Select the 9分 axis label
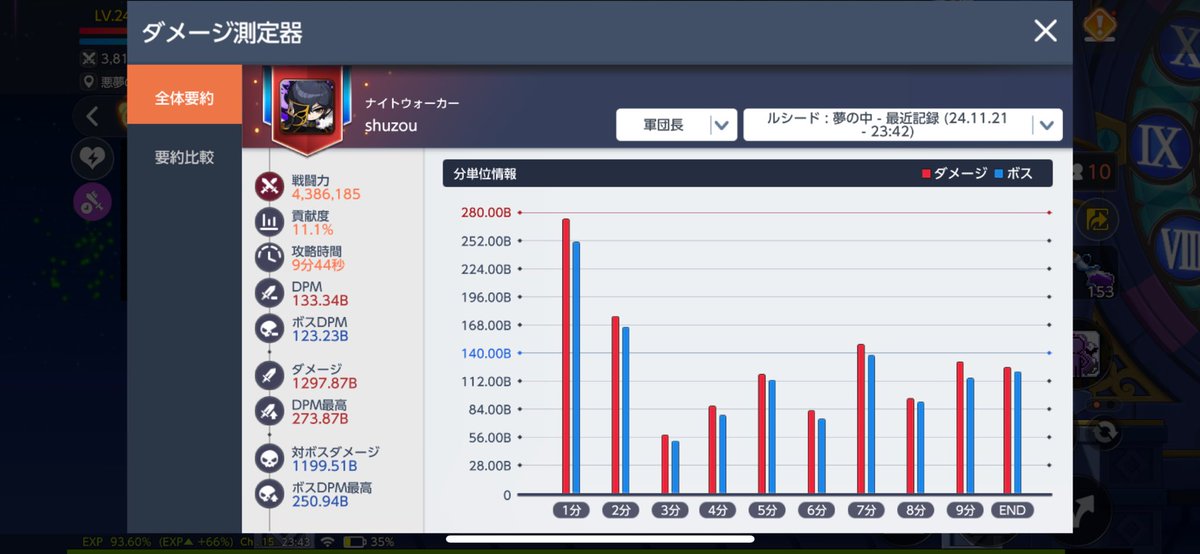 tap(965, 510)
